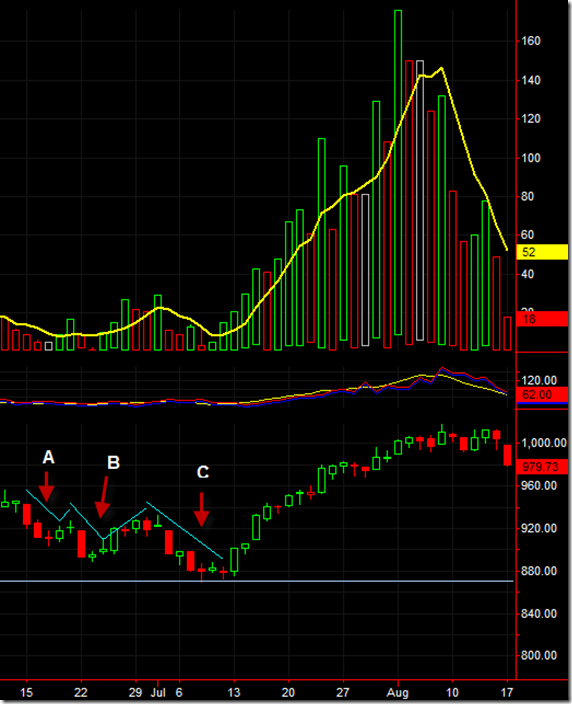Click the Jul month label
Image resolution: width=572 pixels, height=704 pixels.
point(158,693)
